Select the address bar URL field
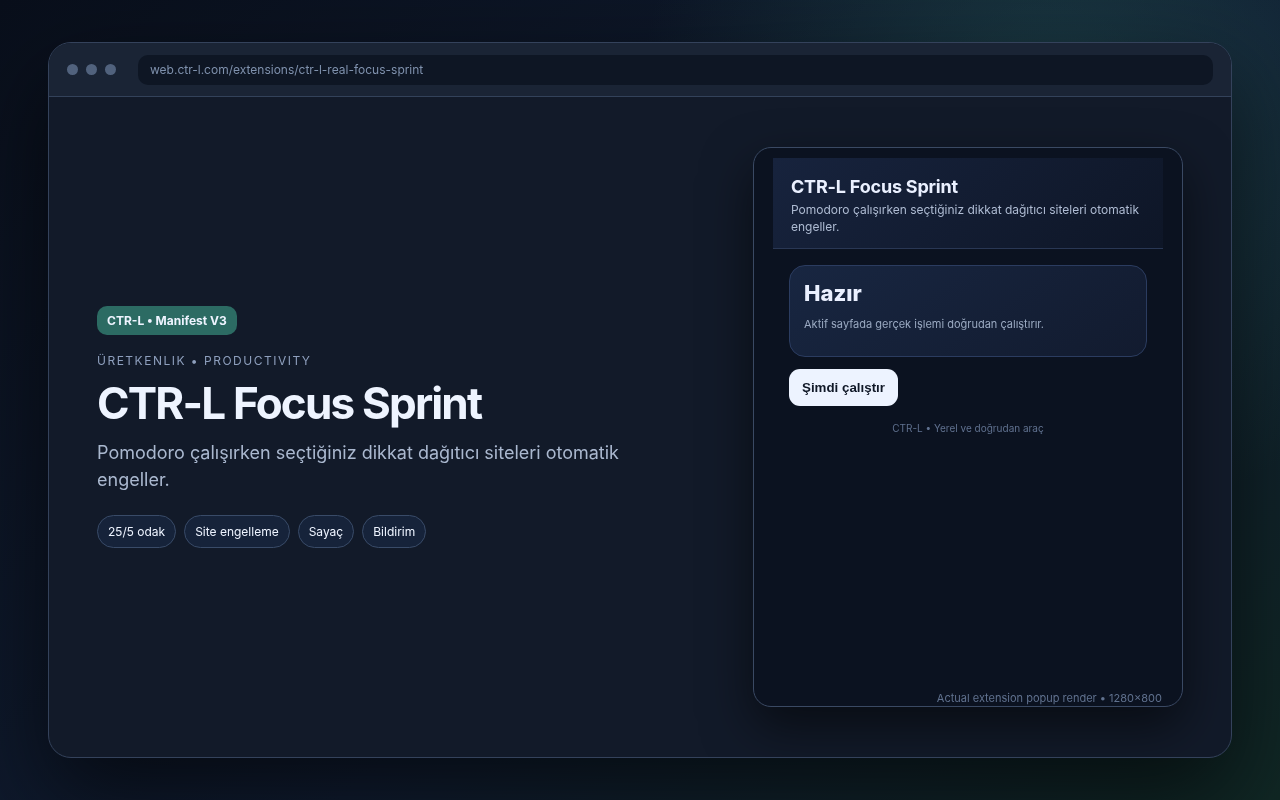Image resolution: width=1280 pixels, height=800 pixels. click(675, 70)
